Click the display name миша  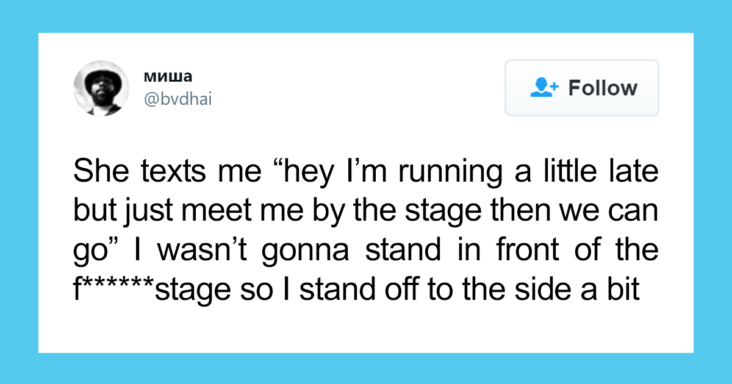168,76
